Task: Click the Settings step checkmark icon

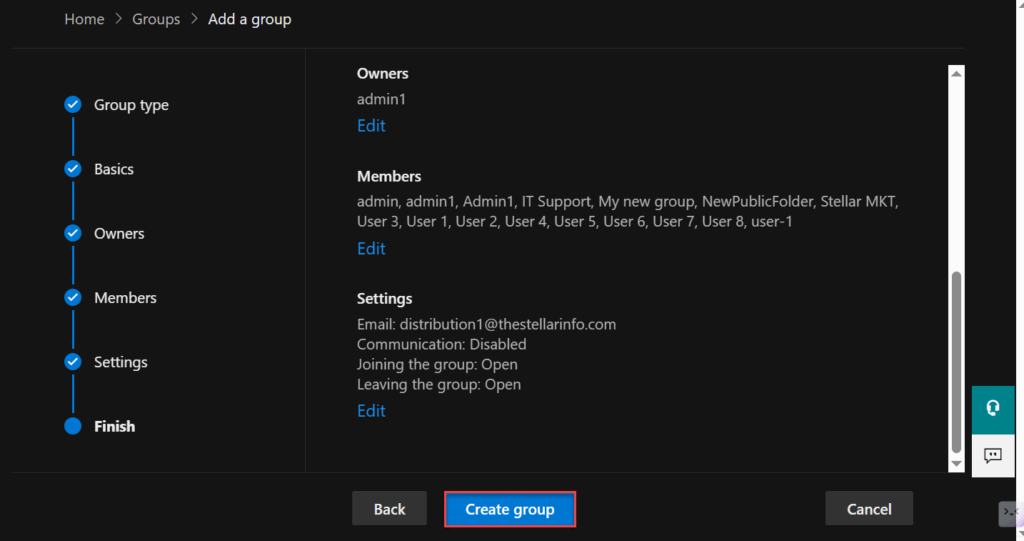Action: point(73,362)
